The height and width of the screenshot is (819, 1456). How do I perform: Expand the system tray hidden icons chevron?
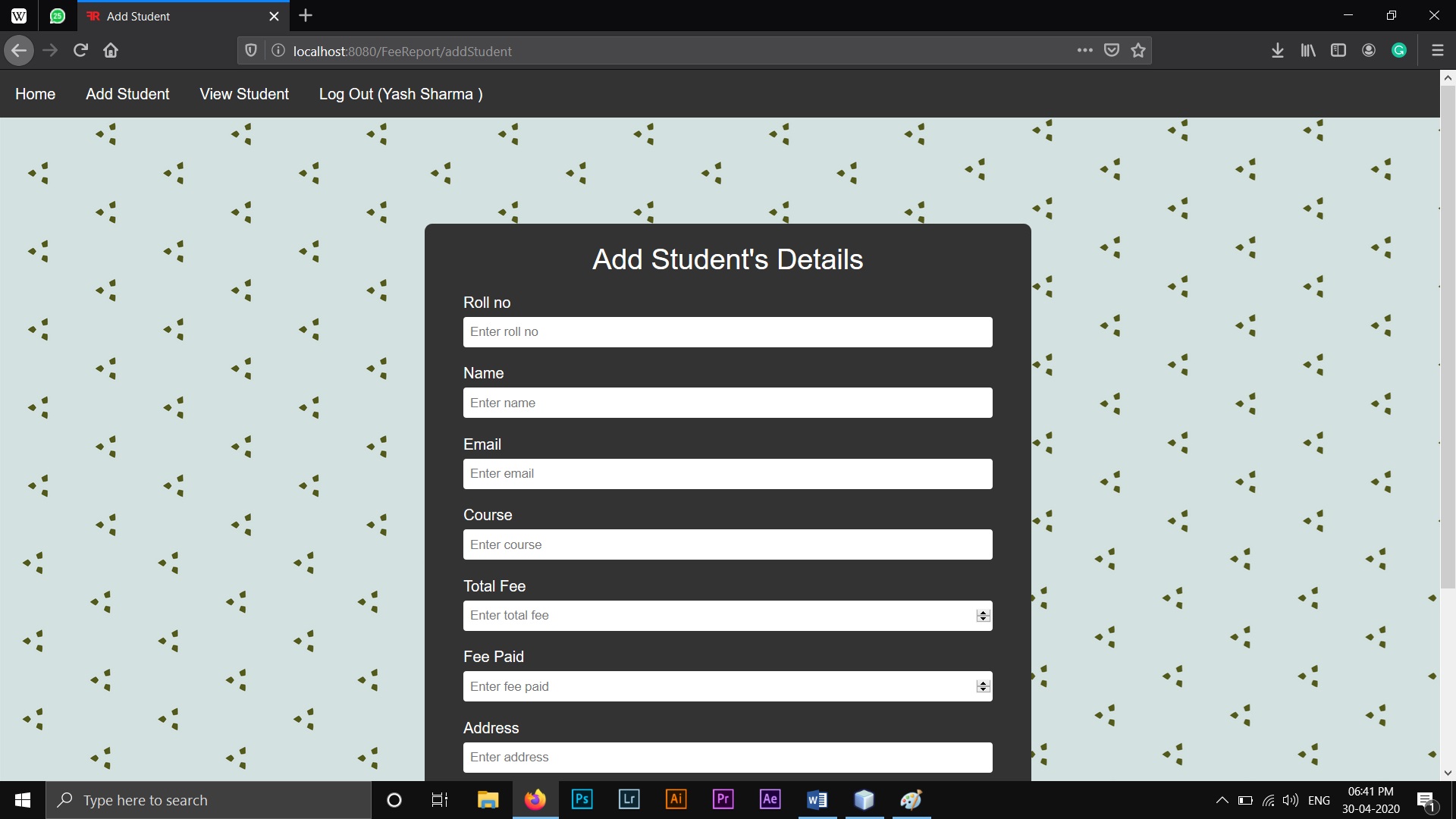[1222, 800]
